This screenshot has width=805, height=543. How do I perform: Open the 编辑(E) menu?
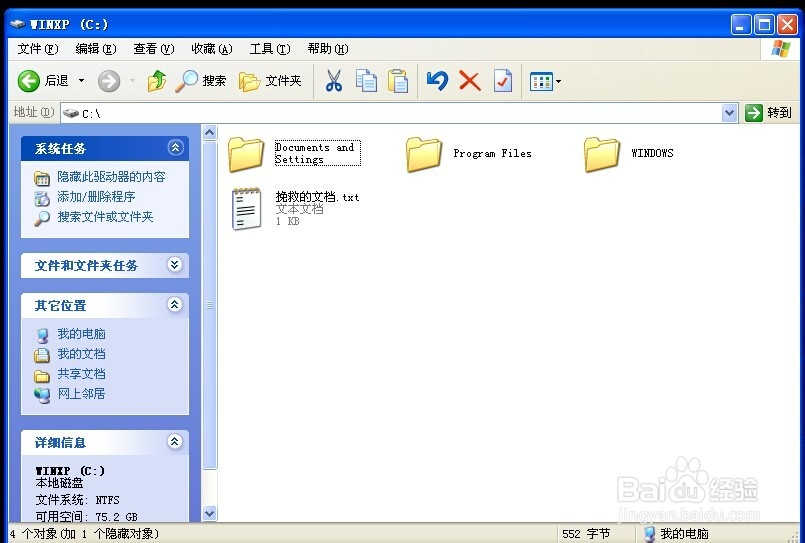click(95, 49)
